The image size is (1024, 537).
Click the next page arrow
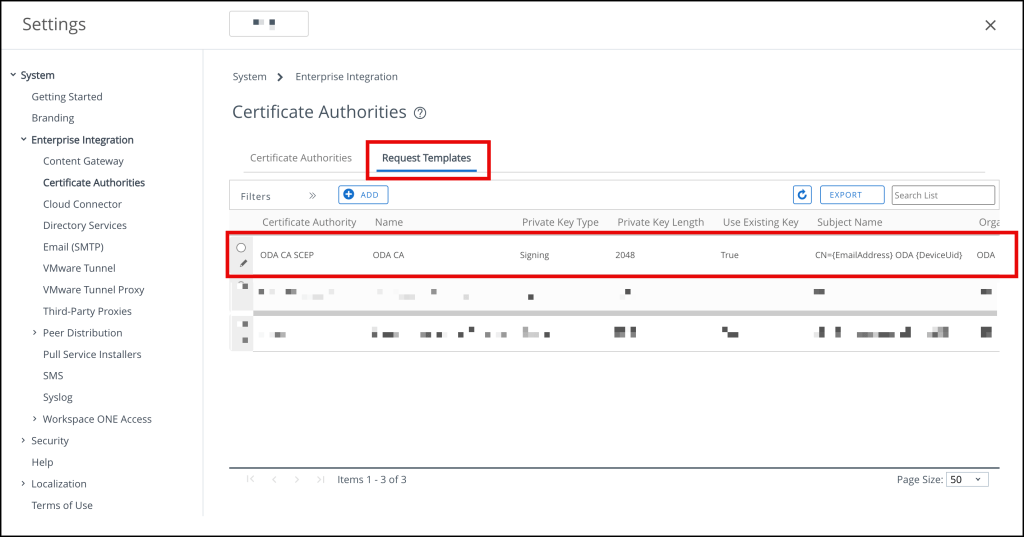[x=297, y=480]
